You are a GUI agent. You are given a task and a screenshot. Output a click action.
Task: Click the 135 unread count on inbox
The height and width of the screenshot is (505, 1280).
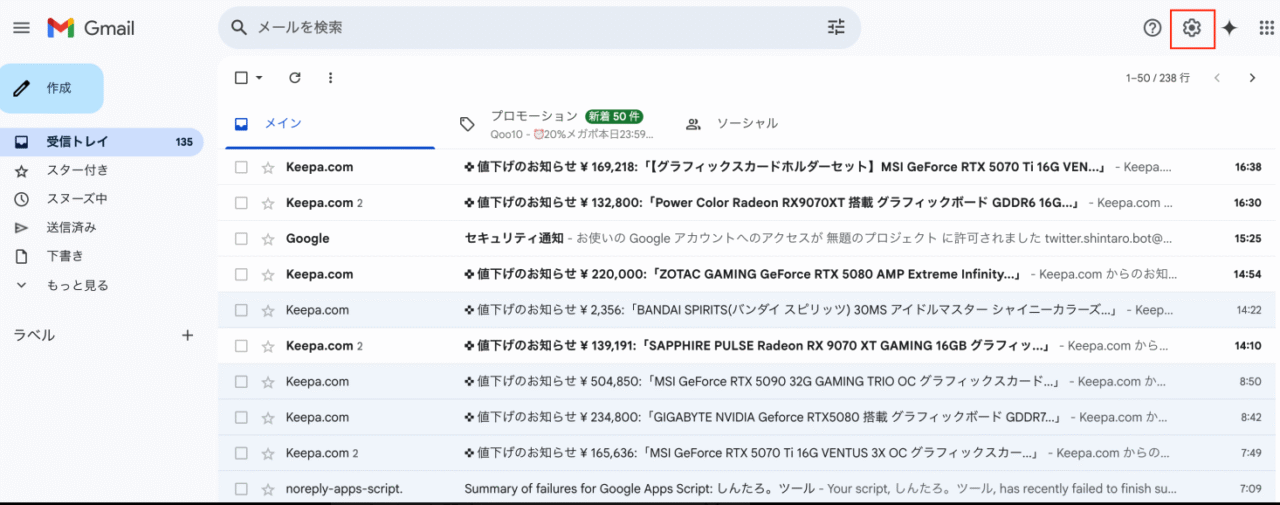point(184,142)
